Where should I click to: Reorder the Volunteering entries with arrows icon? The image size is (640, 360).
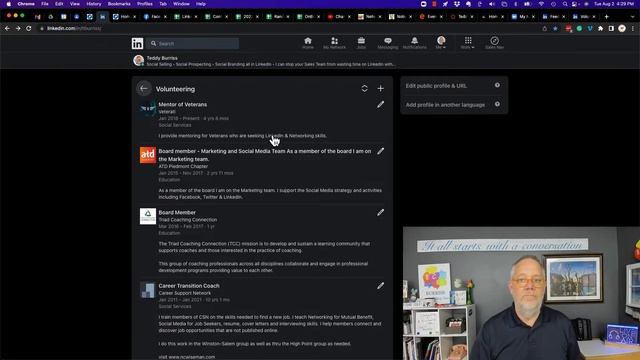(364, 89)
